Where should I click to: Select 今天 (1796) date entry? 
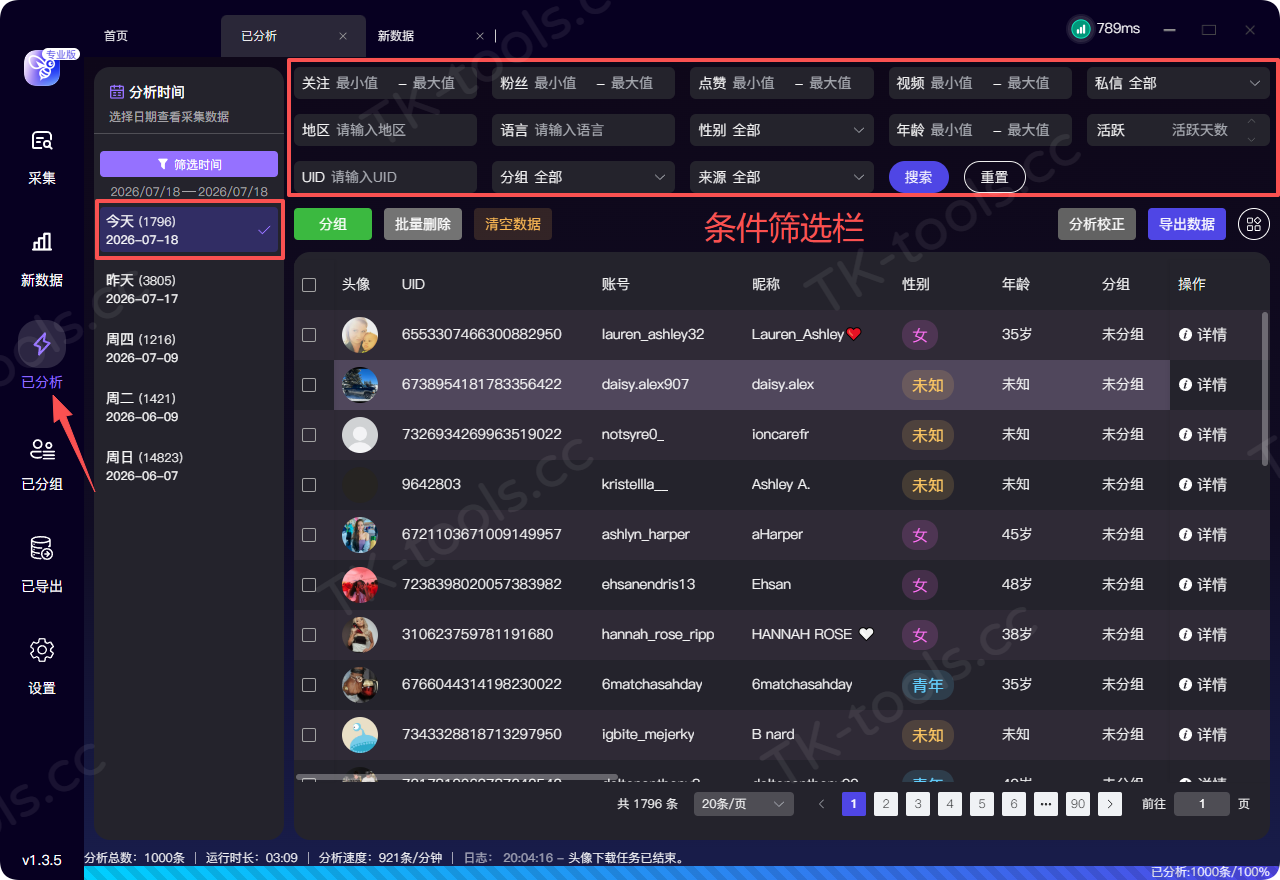(x=189, y=230)
